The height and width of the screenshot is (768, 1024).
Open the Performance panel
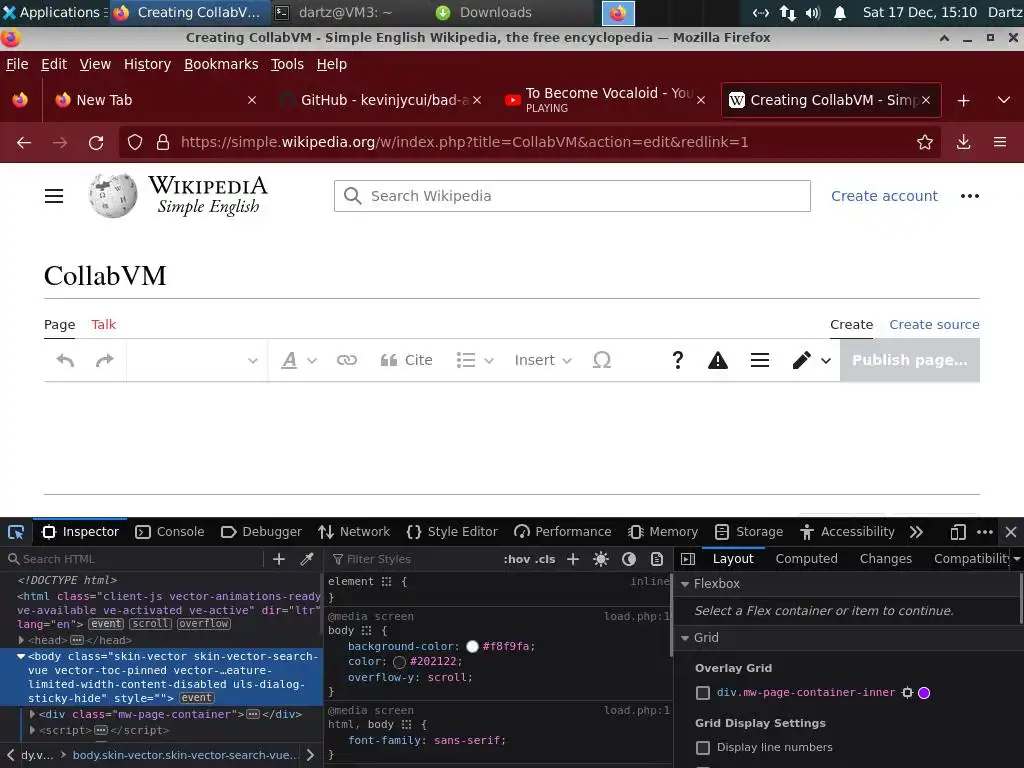pyautogui.click(x=563, y=532)
